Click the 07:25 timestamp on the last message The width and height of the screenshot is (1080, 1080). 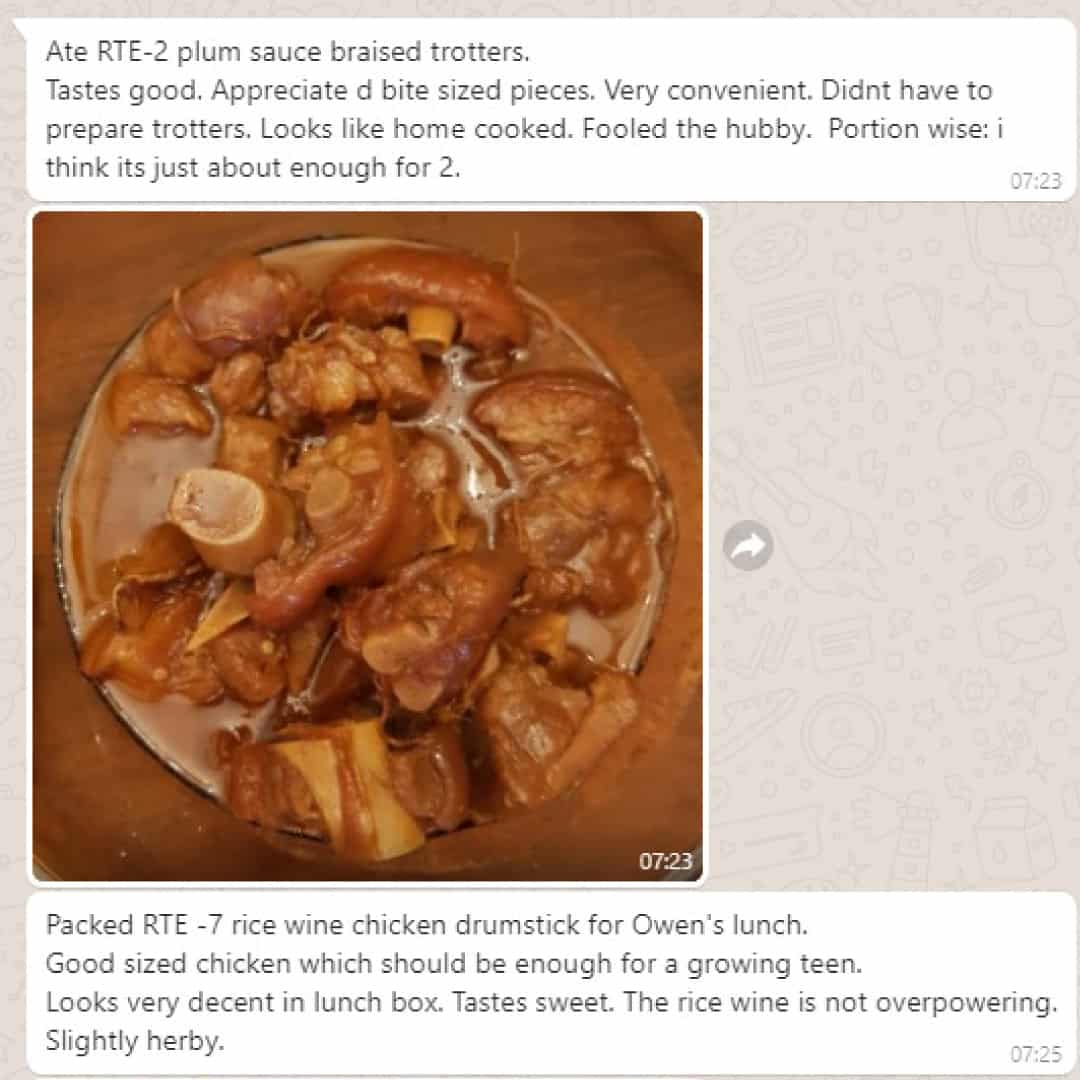click(x=1035, y=1054)
